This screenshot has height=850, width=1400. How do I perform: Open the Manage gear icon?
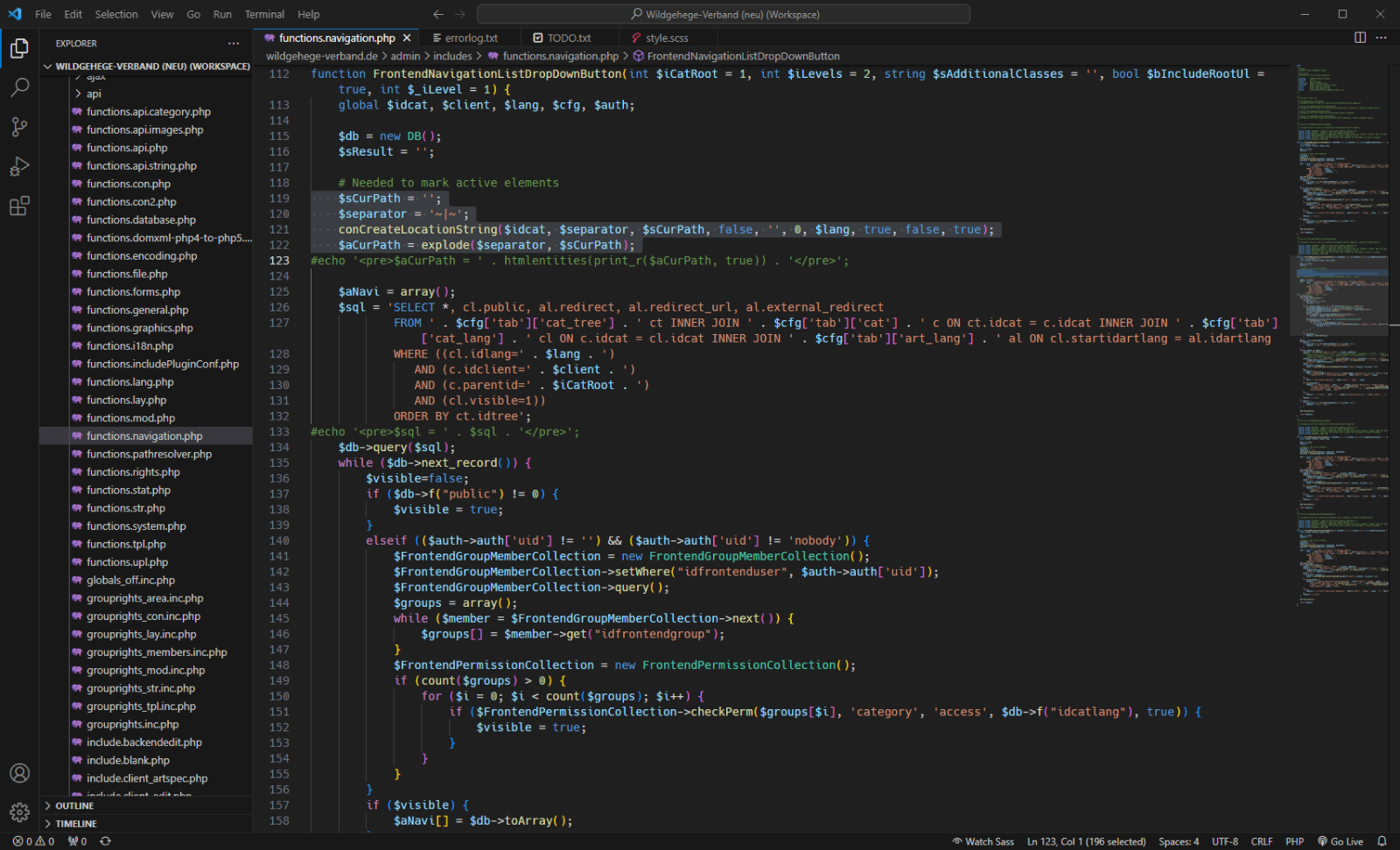tap(19, 812)
